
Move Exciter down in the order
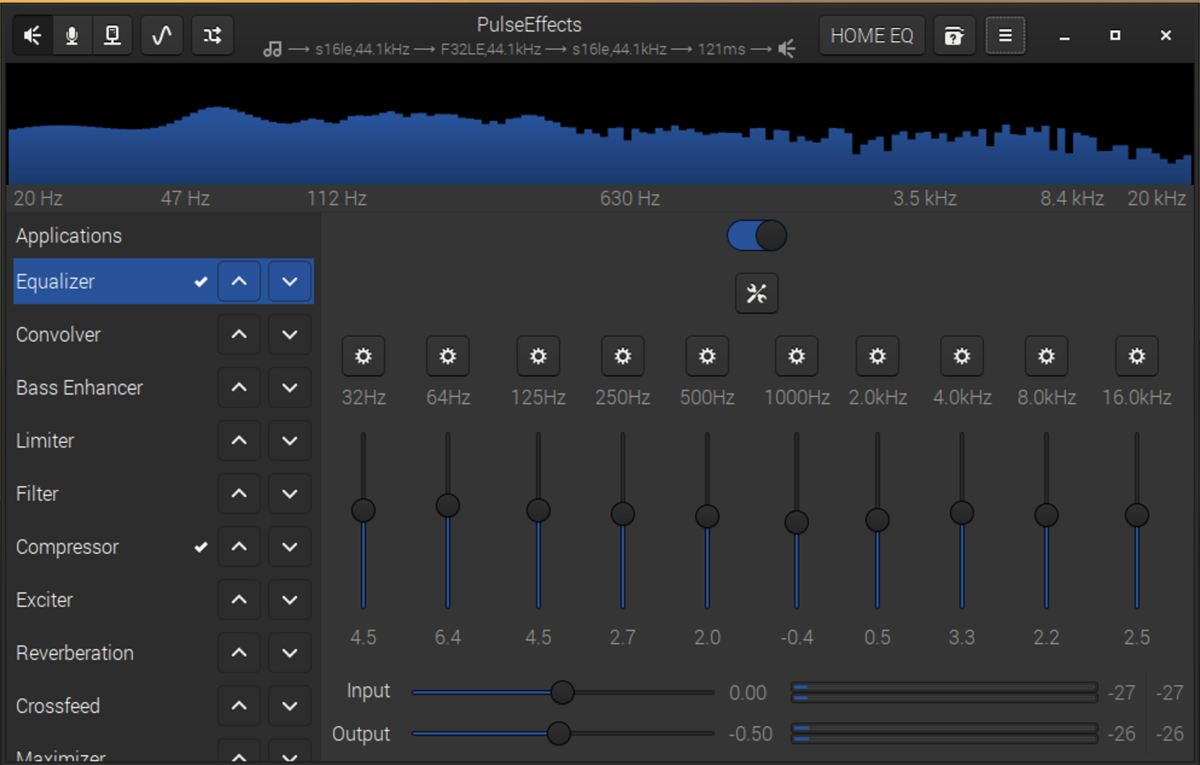pyautogui.click(x=290, y=600)
